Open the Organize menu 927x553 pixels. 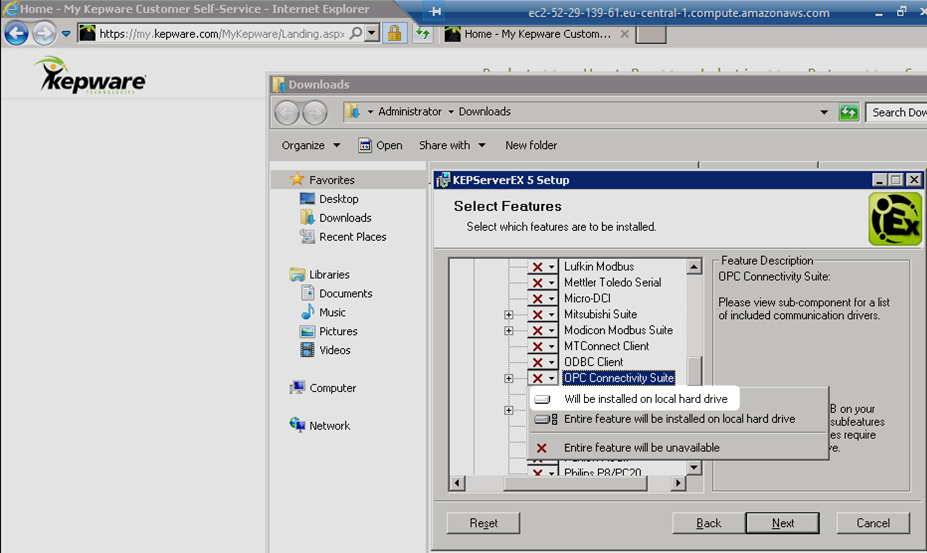click(x=311, y=145)
